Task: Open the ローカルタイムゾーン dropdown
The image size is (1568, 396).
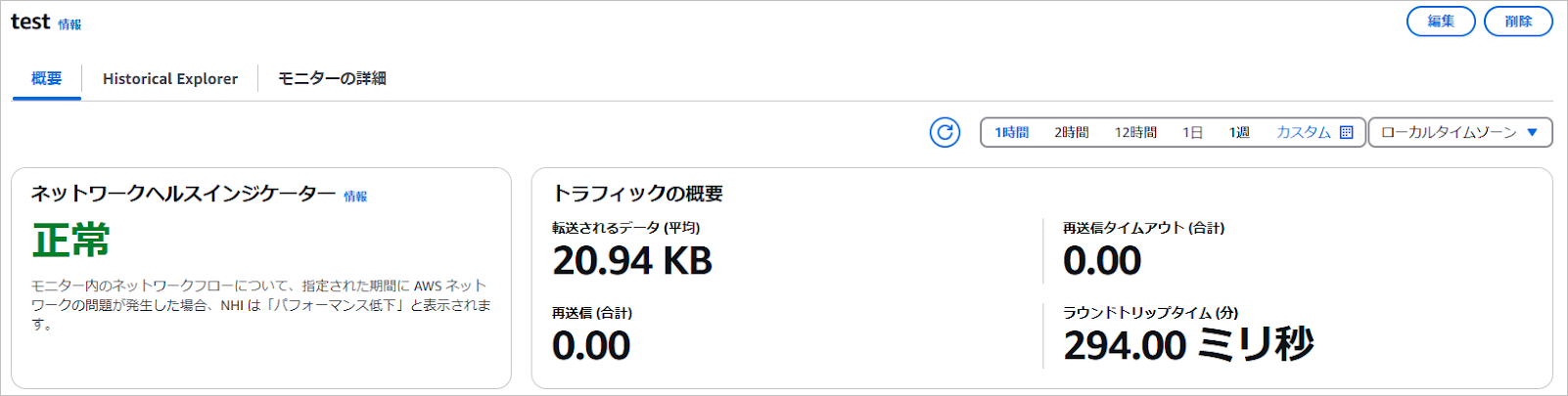Action: click(x=1459, y=132)
